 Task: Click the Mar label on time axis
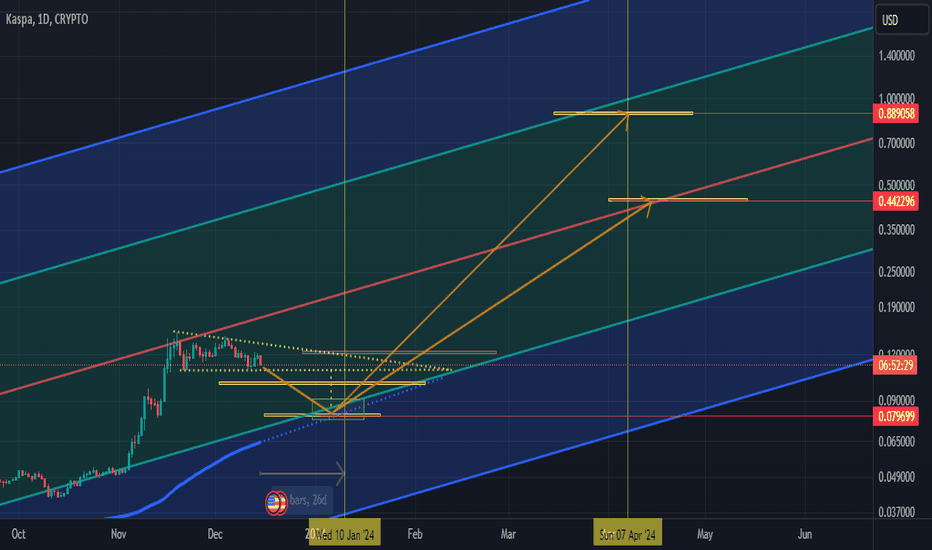(x=508, y=534)
